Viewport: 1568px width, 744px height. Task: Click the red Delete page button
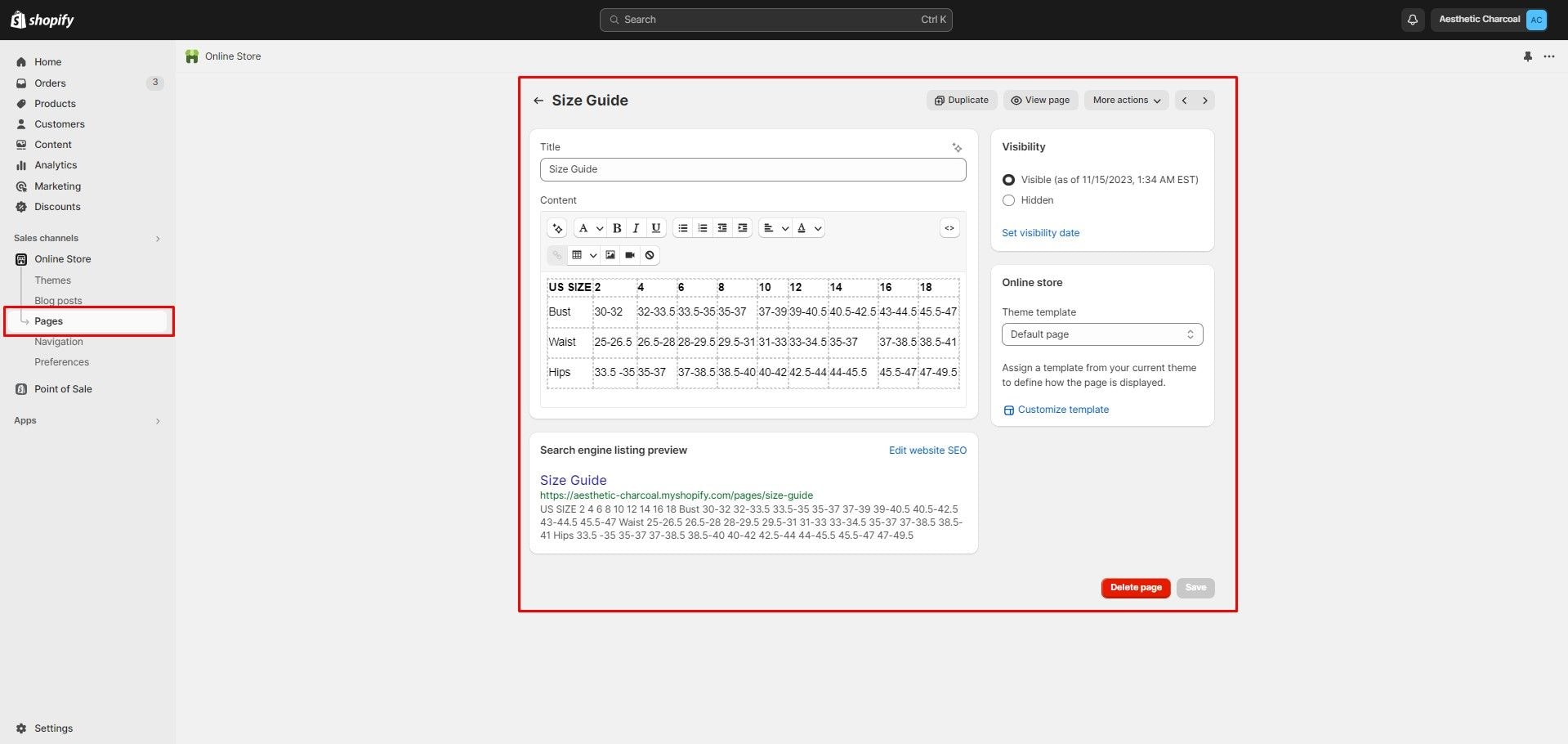pyautogui.click(x=1135, y=588)
